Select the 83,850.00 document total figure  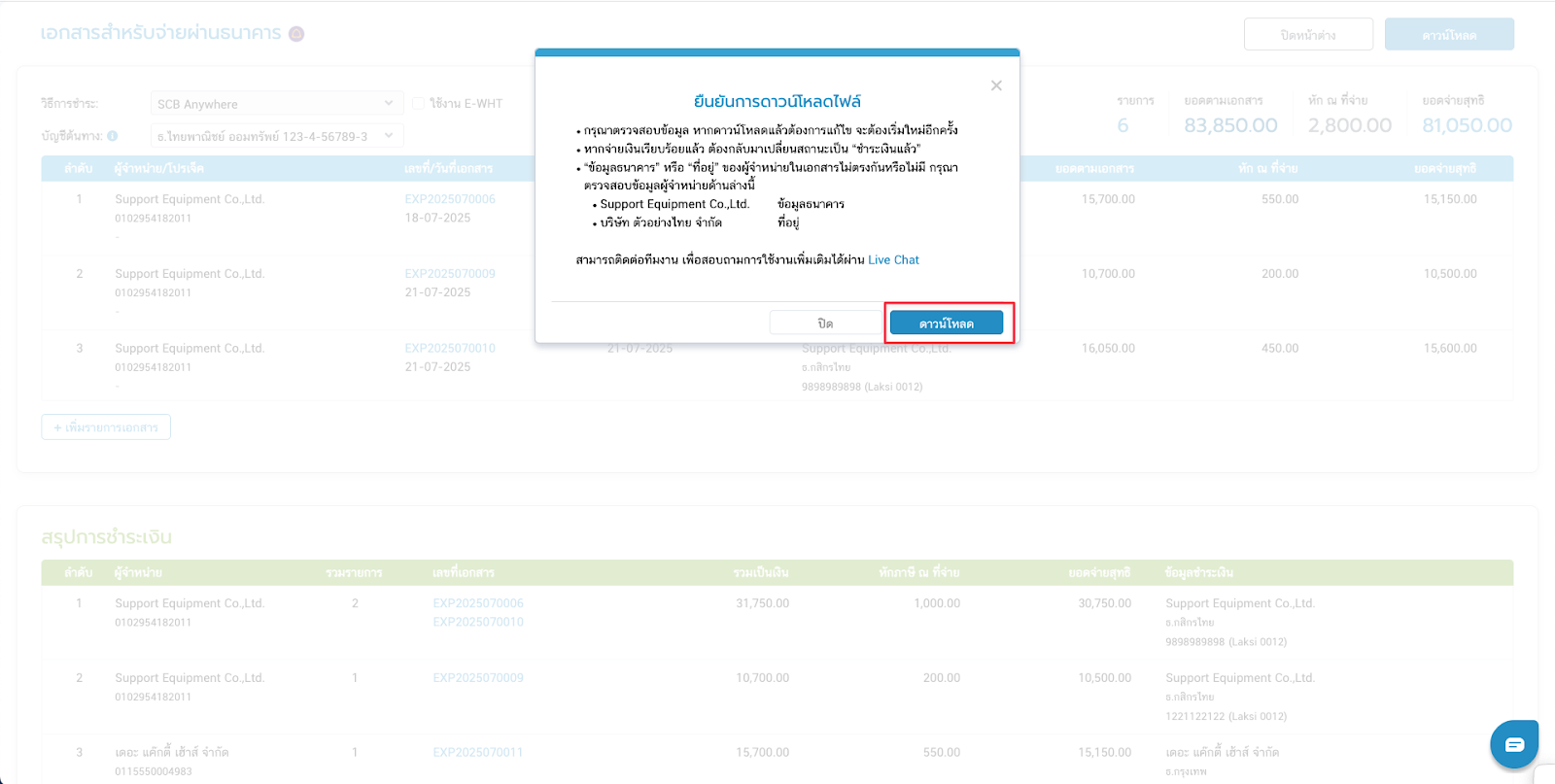point(1230,125)
